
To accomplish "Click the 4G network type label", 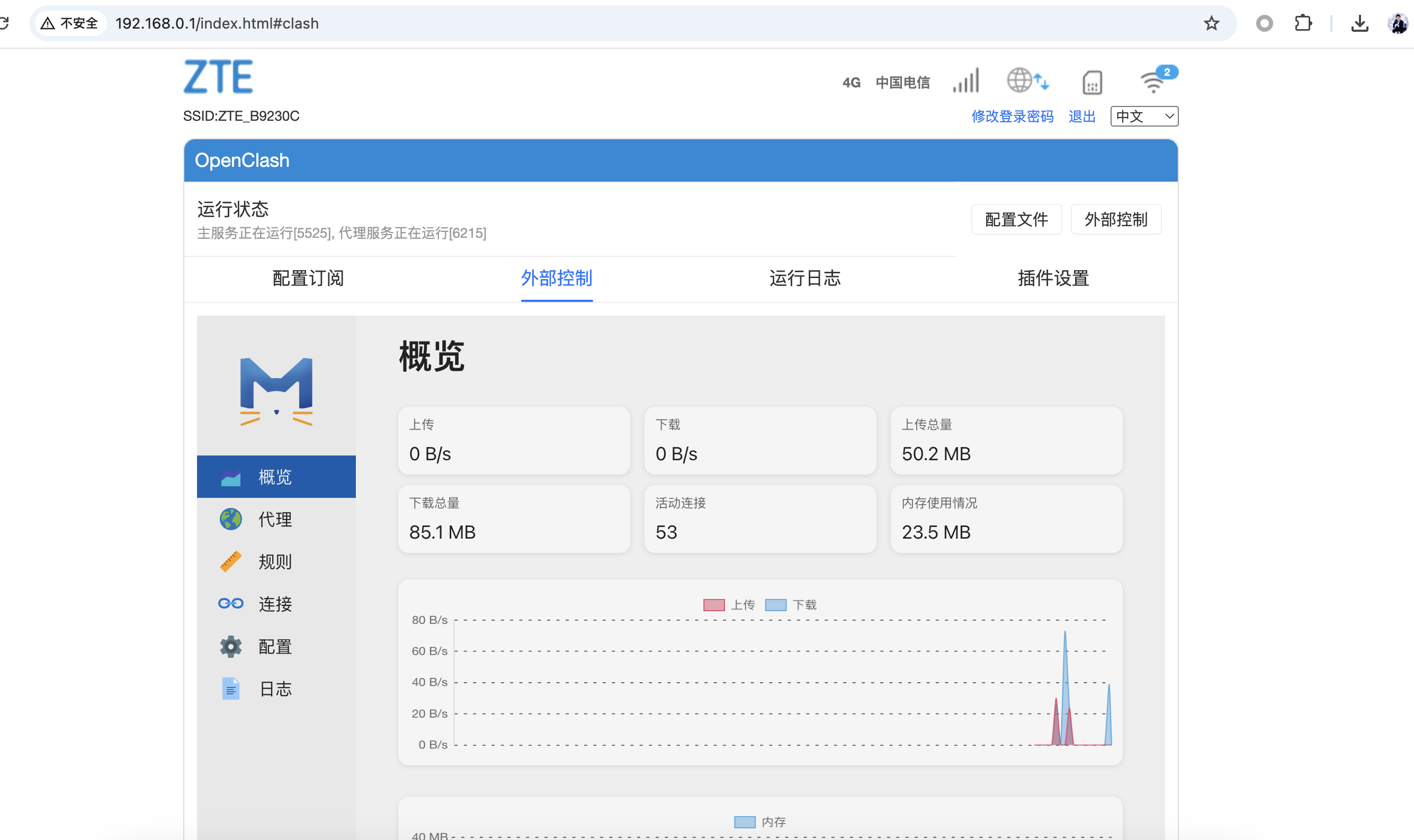I will click(851, 83).
